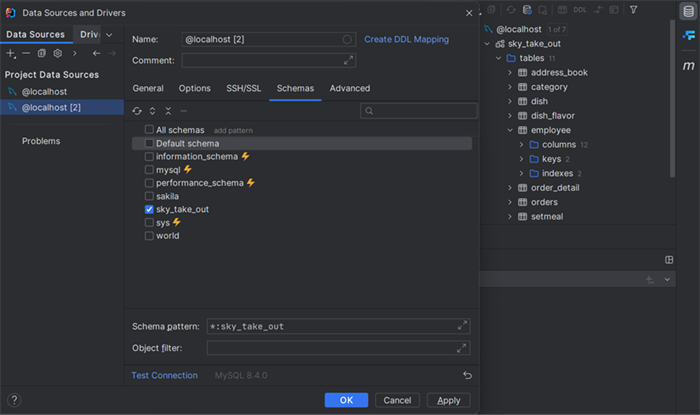Click the right chevron in data source toolbar

pos(75,54)
